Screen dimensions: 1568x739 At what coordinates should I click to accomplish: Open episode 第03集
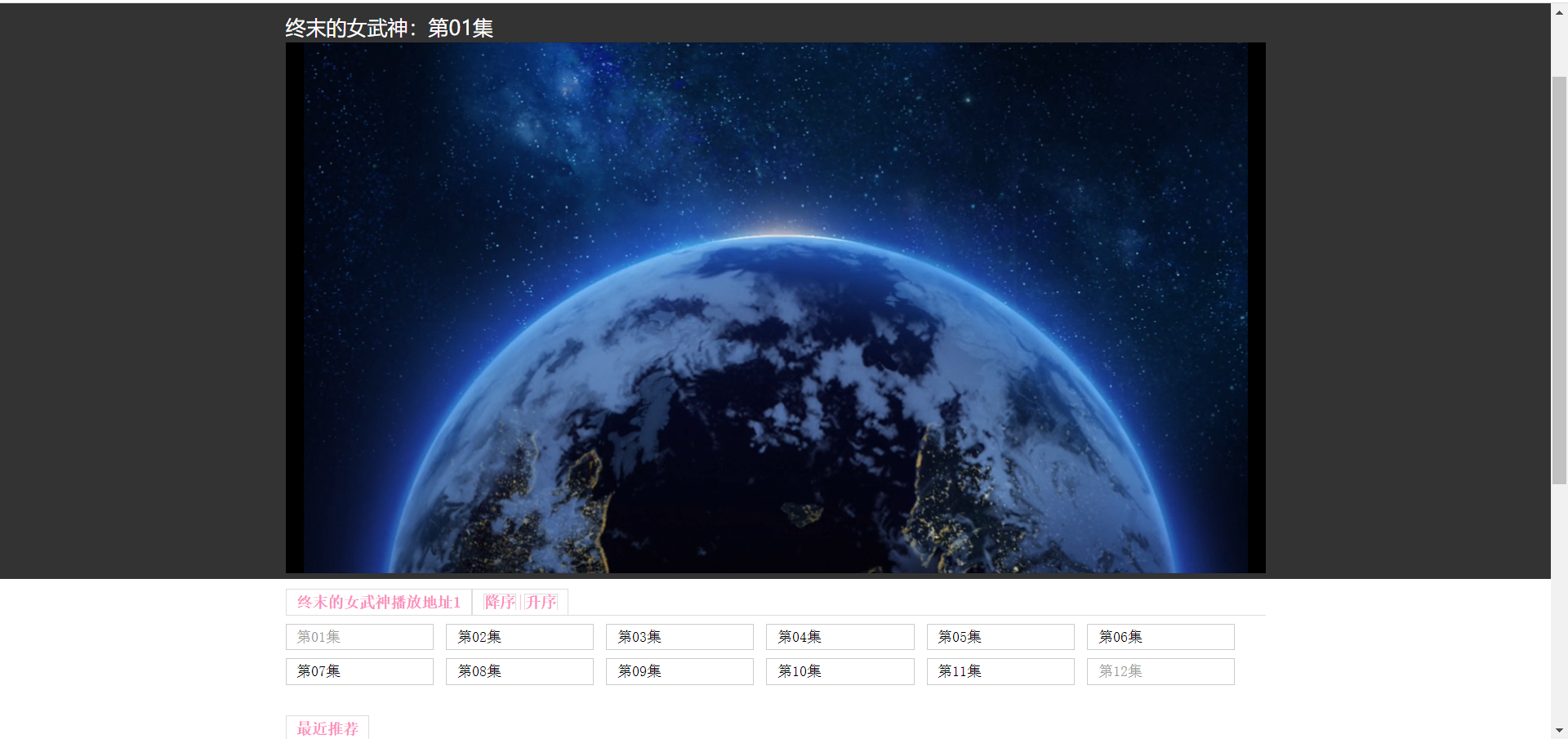(679, 637)
